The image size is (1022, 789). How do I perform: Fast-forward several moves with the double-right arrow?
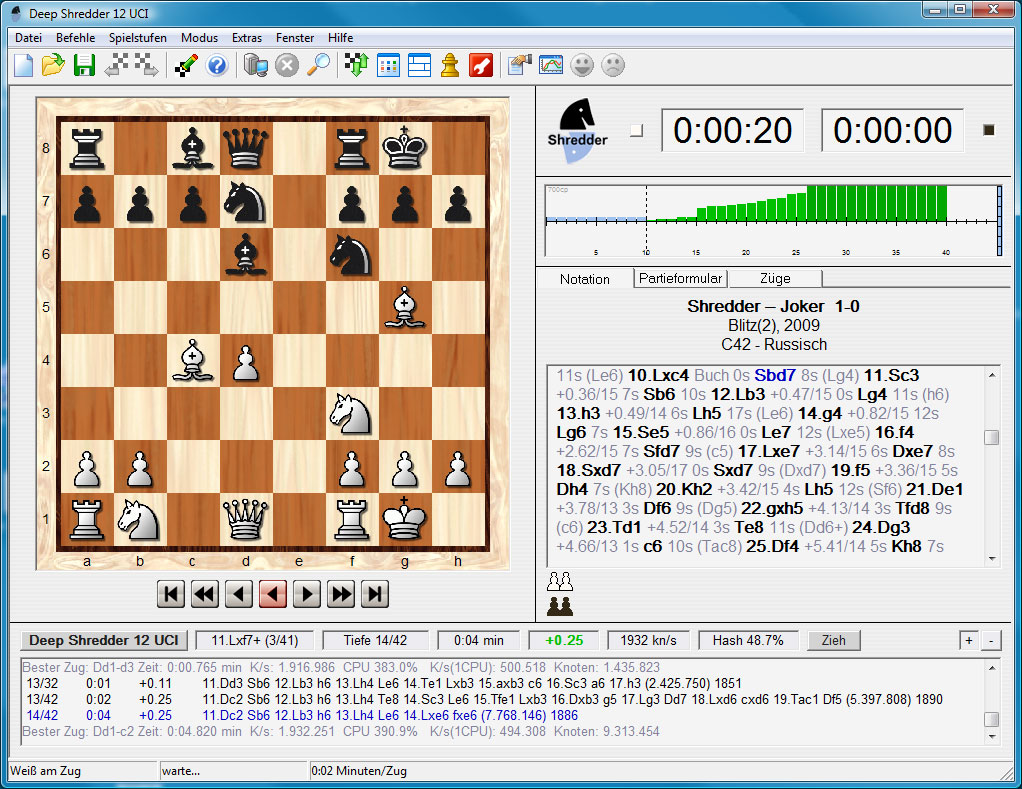pyautogui.click(x=341, y=594)
